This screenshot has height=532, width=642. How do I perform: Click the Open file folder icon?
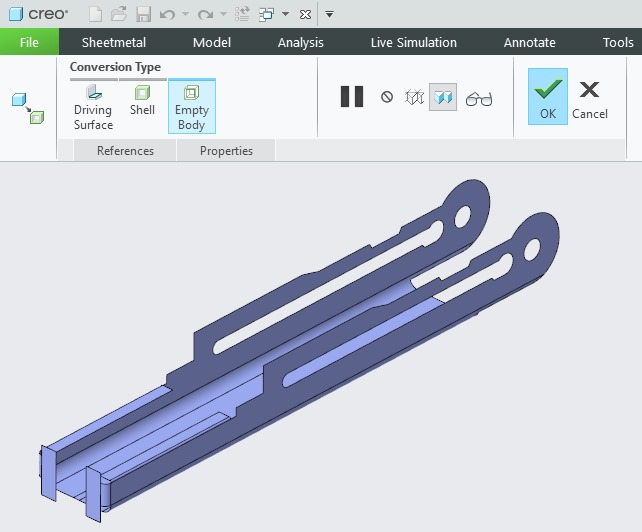tap(119, 14)
